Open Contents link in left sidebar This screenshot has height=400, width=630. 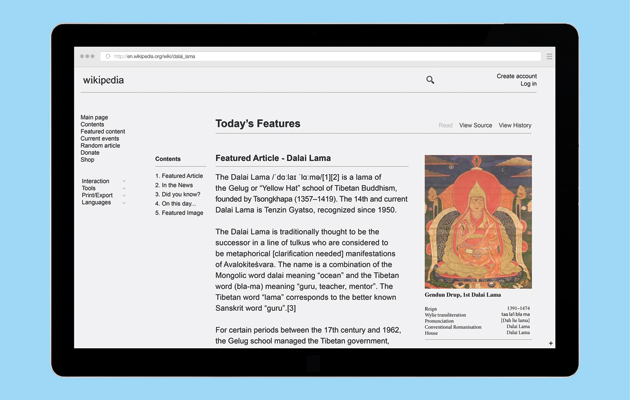click(92, 124)
